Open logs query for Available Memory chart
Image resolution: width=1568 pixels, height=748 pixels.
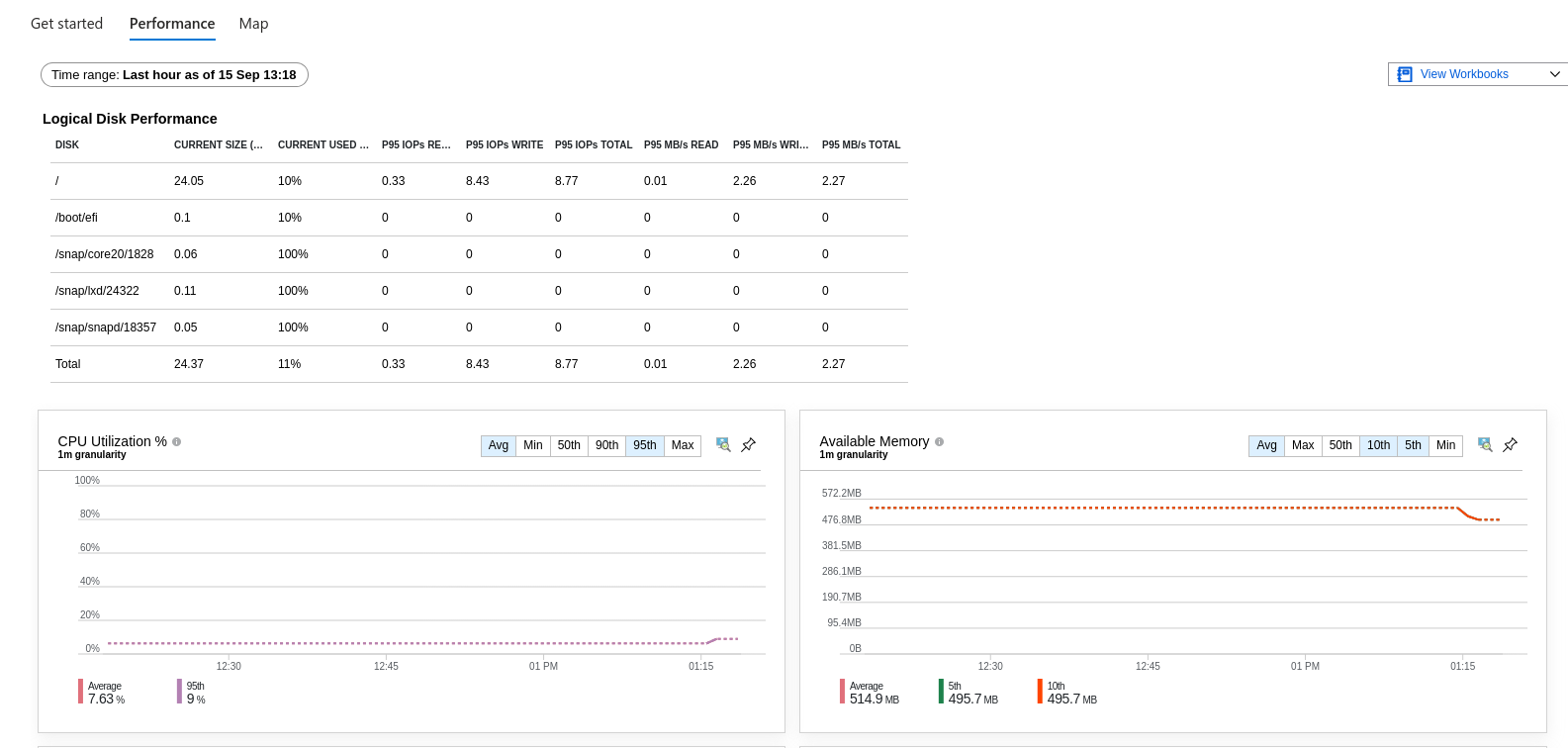coord(1485,445)
